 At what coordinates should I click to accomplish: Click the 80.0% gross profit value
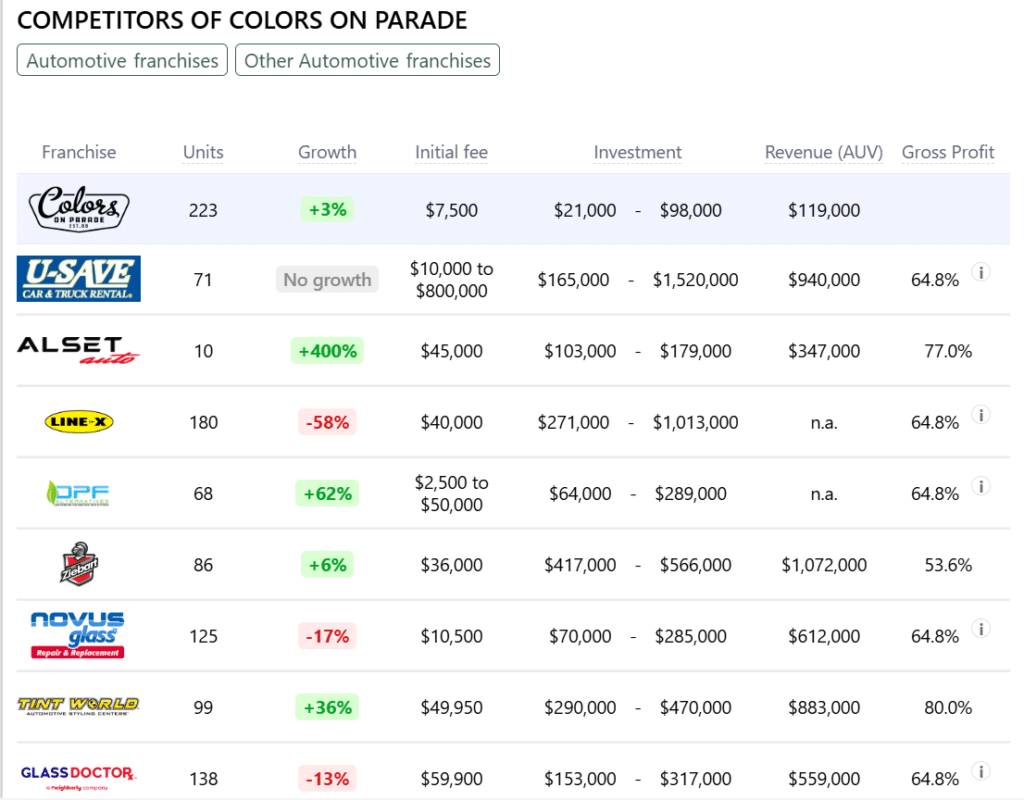click(948, 707)
